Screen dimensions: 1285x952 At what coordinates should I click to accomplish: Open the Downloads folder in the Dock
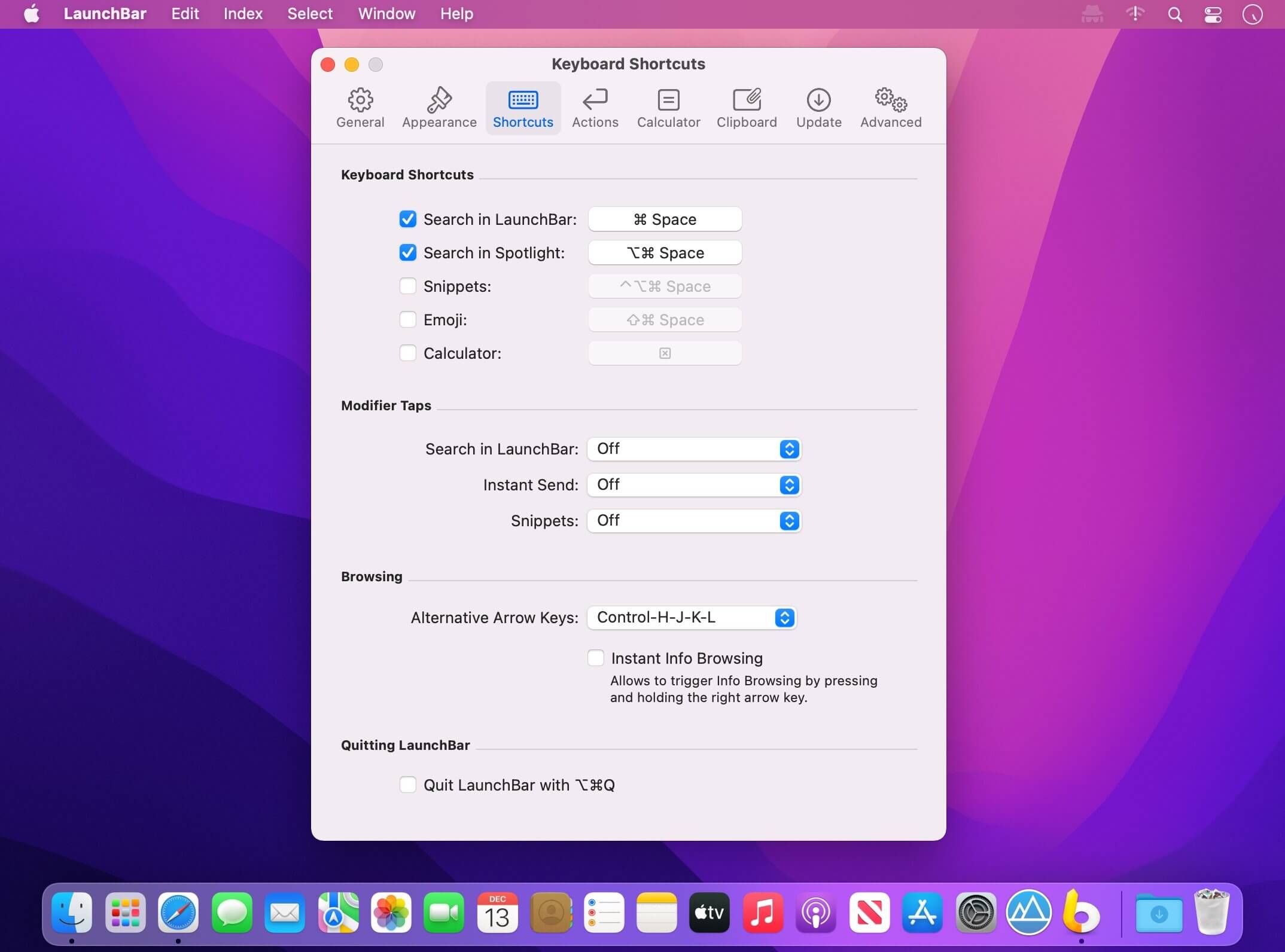(x=1159, y=914)
